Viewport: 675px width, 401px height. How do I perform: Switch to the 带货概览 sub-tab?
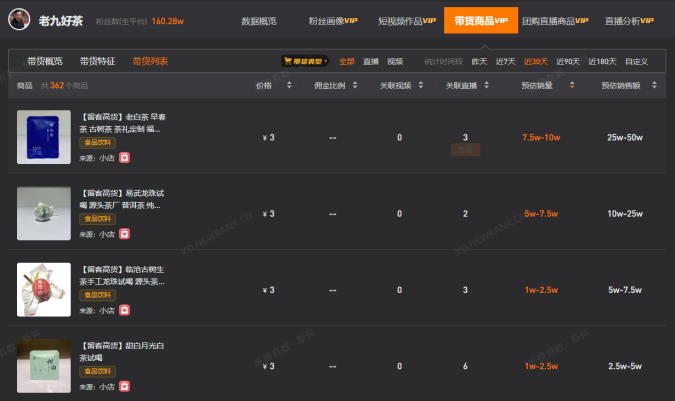(45, 61)
